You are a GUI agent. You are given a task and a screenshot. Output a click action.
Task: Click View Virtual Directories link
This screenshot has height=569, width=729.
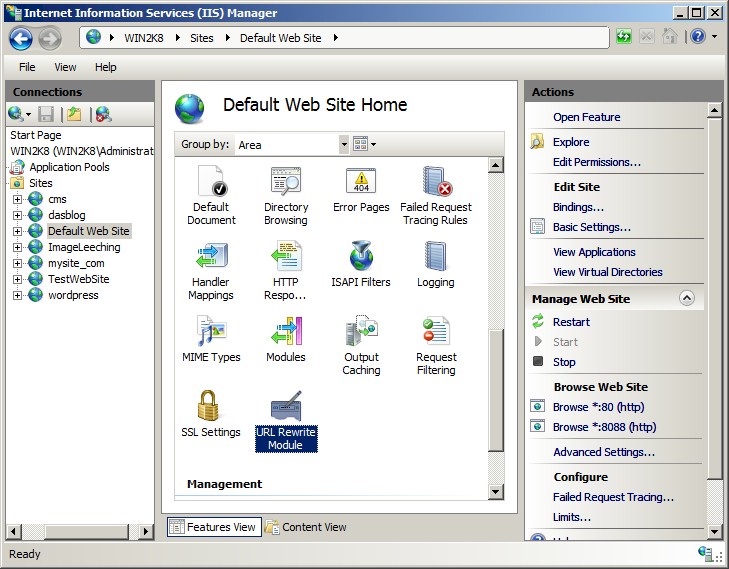click(x=608, y=272)
